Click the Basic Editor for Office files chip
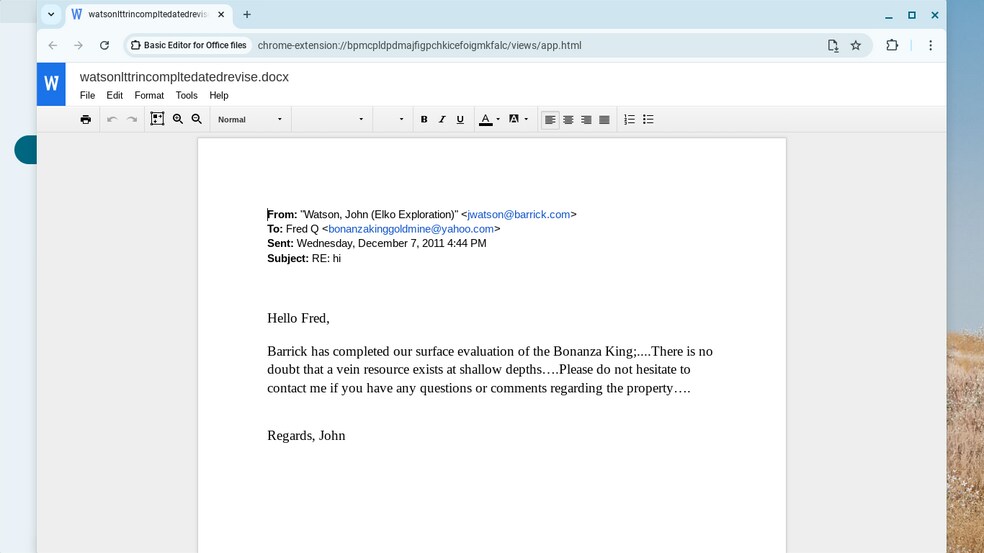The image size is (984, 553). click(x=188, y=45)
